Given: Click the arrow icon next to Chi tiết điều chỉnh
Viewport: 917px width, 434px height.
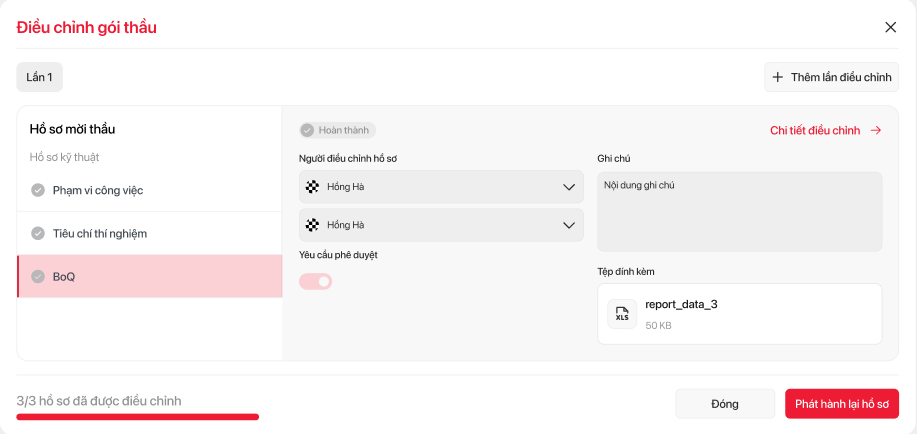Looking at the screenshot, I should pyautogui.click(x=876, y=130).
